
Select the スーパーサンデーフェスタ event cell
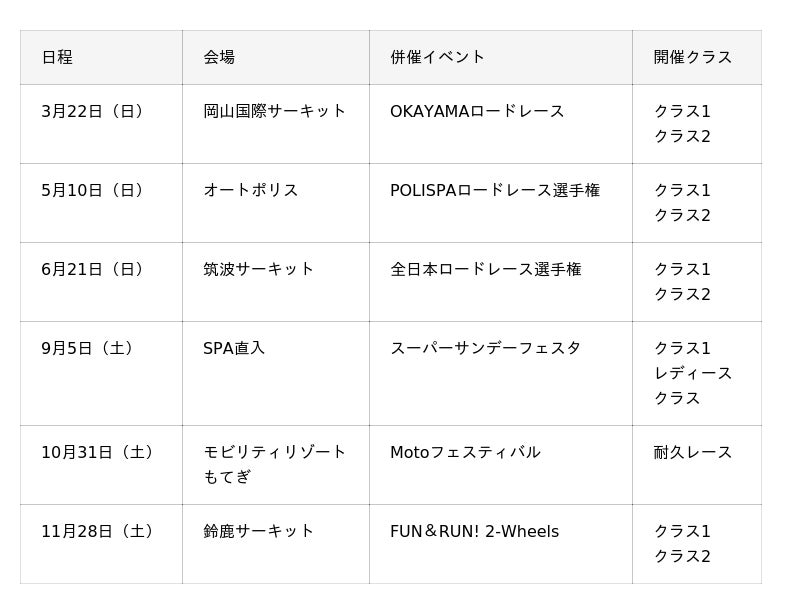tap(485, 348)
